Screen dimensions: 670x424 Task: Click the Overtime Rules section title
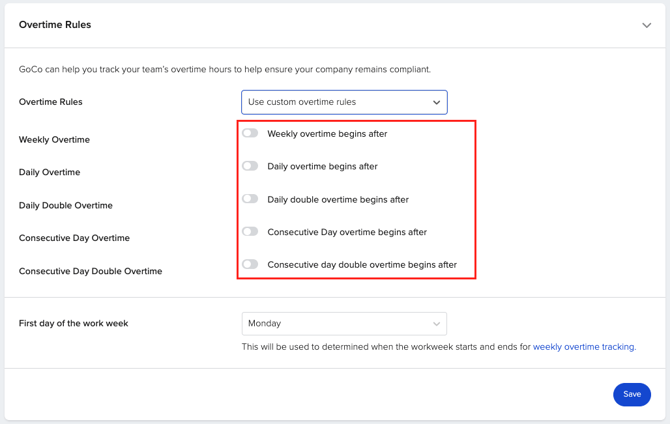point(55,25)
